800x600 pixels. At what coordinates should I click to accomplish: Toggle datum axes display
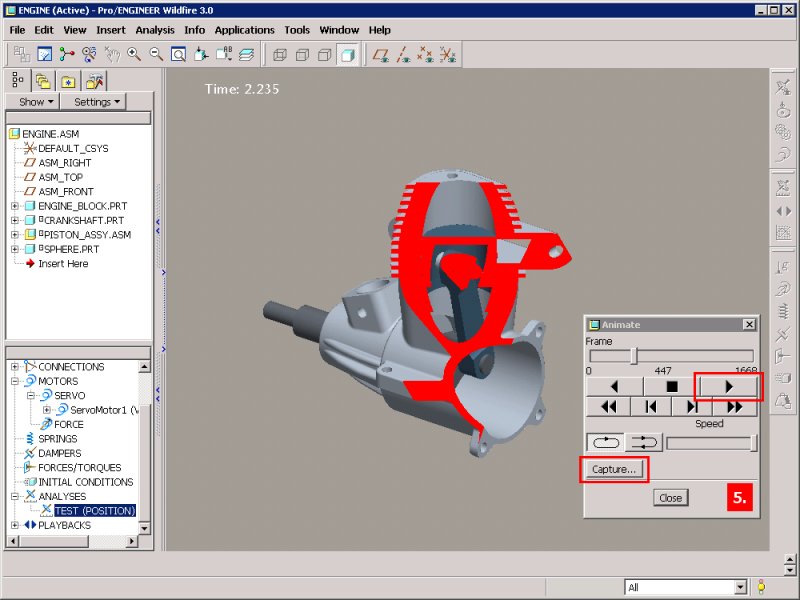pos(403,54)
